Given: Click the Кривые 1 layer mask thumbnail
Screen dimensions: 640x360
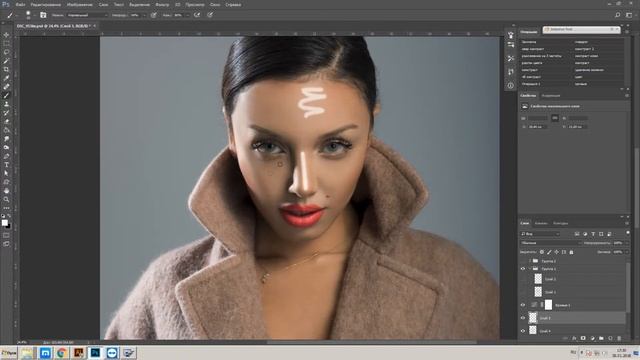Looking at the screenshot, I should point(548,304).
